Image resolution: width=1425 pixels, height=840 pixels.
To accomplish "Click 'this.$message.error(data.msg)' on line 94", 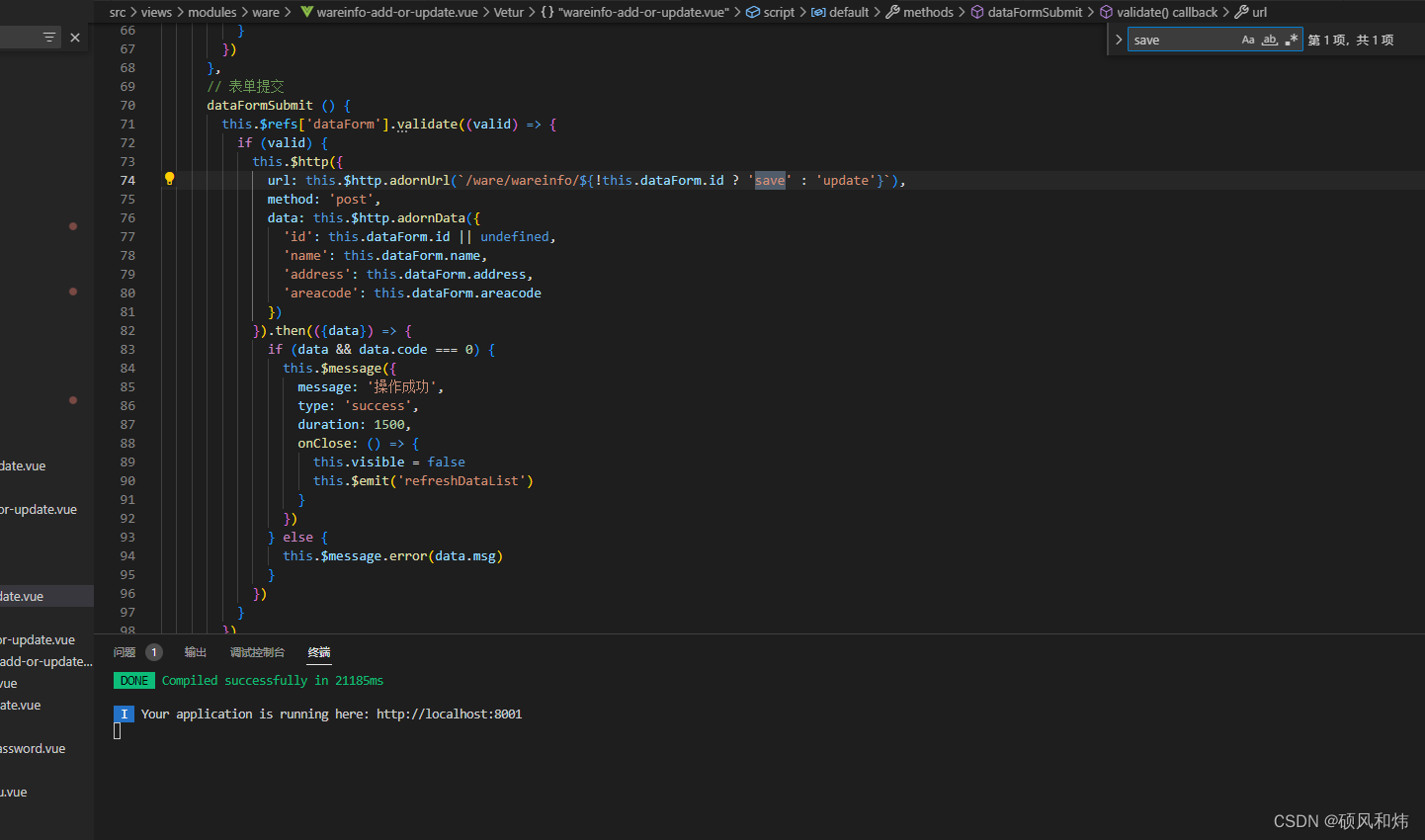I will [393, 555].
